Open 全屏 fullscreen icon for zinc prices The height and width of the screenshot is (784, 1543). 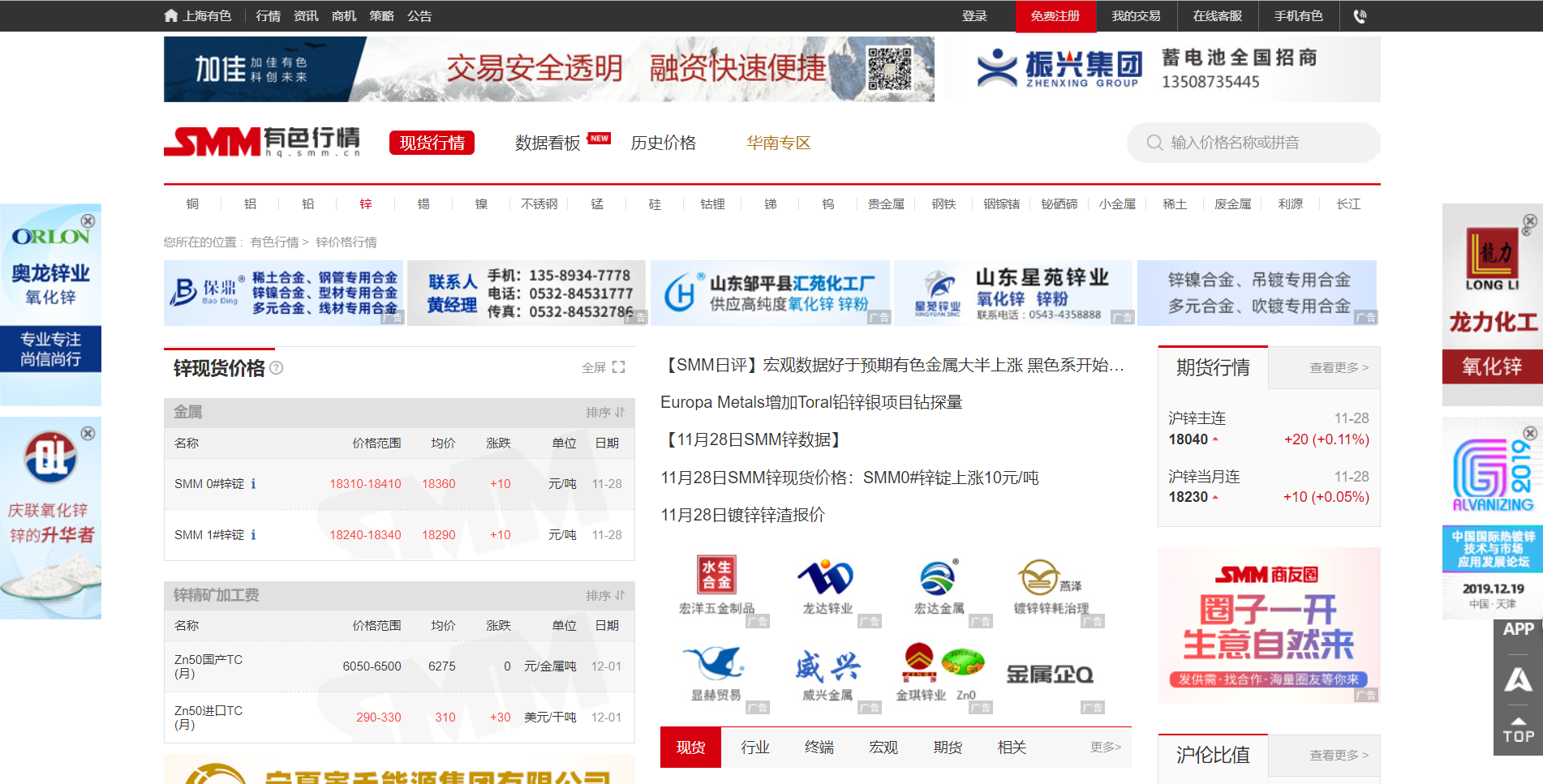pyautogui.click(x=619, y=367)
